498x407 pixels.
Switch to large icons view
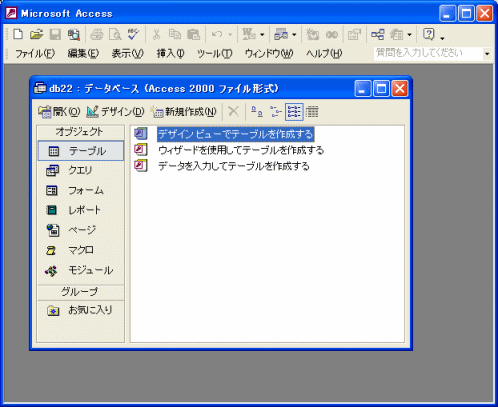[257, 112]
